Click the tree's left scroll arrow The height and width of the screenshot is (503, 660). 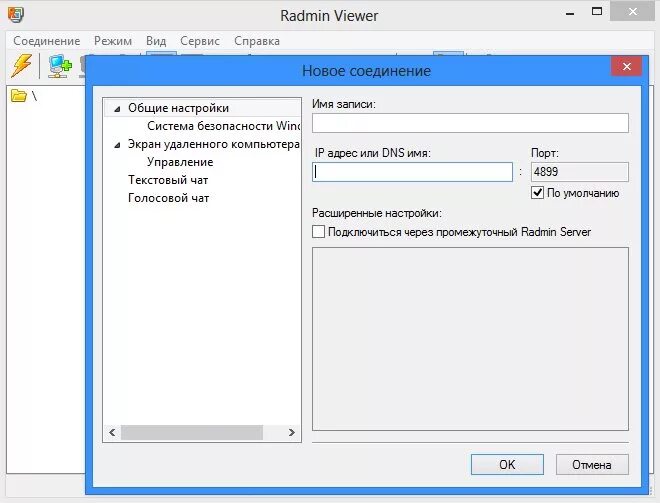coord(112,432)
